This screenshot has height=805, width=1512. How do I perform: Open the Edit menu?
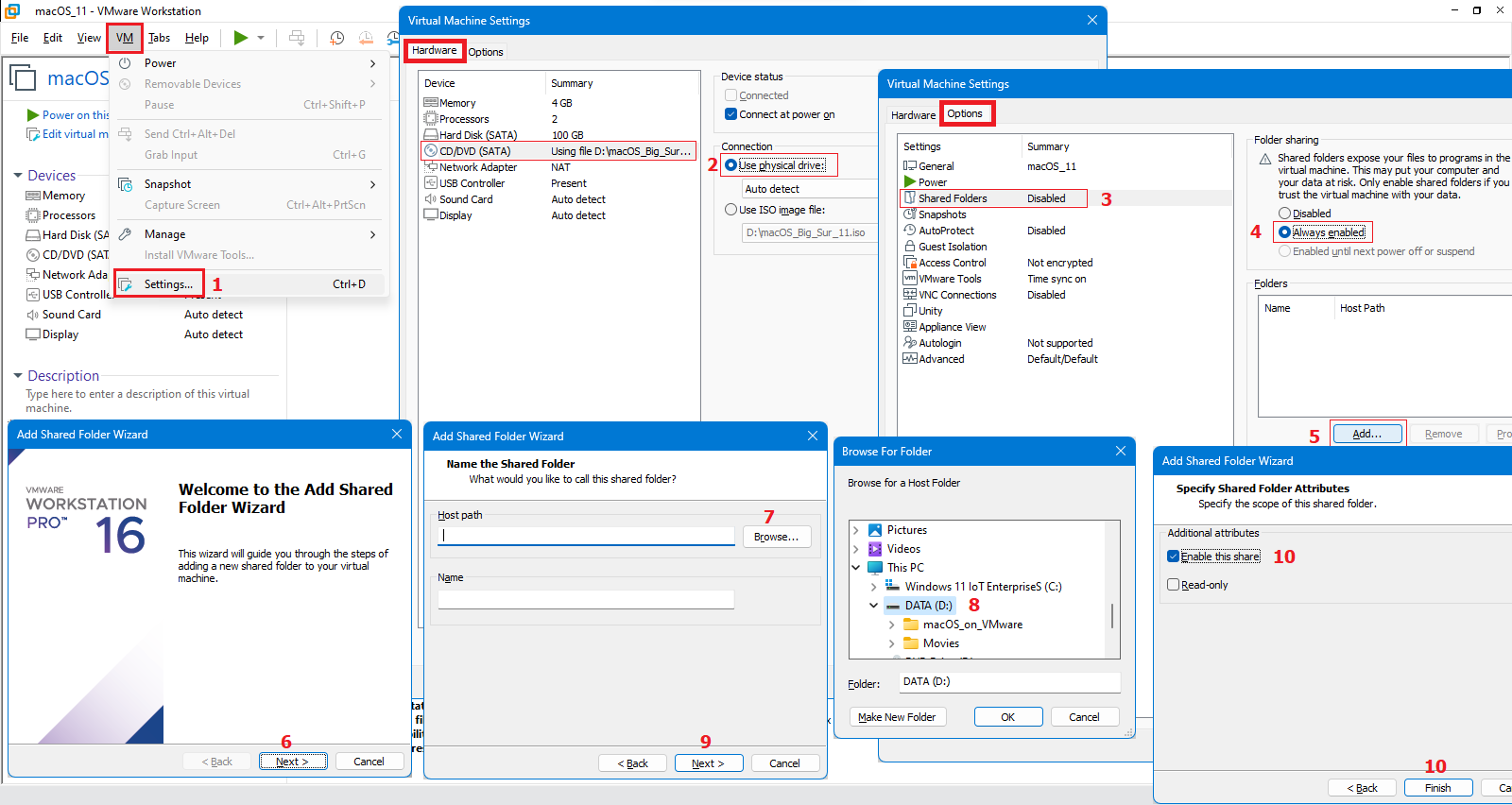tap(53, 38)
